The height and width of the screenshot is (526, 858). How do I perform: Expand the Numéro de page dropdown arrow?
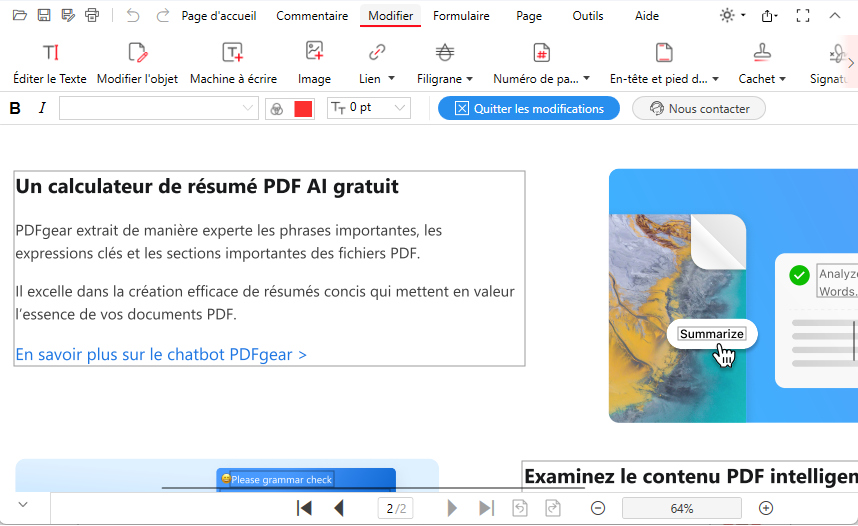587,79
